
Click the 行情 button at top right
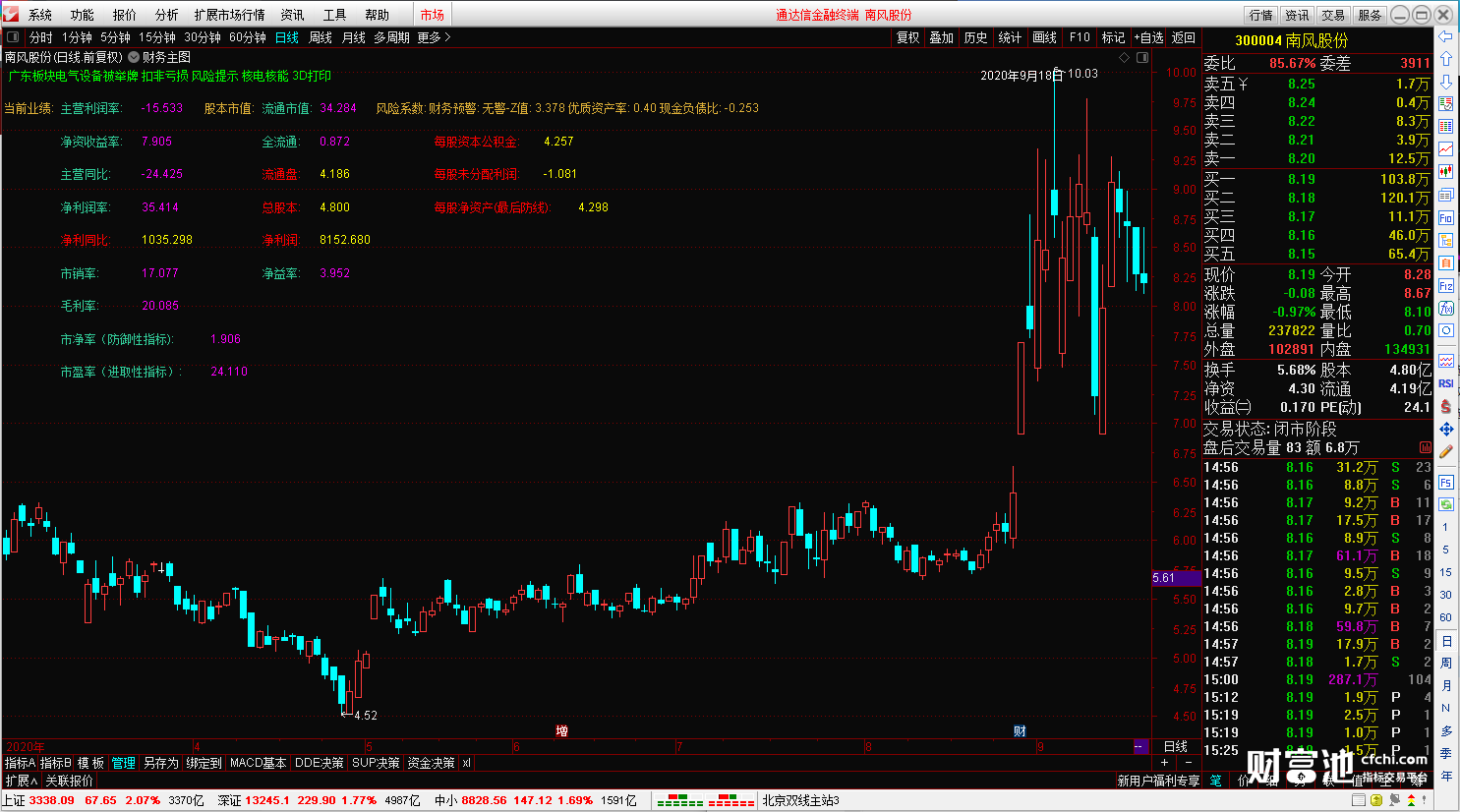pyautogui.click(x=1261, y=15)
